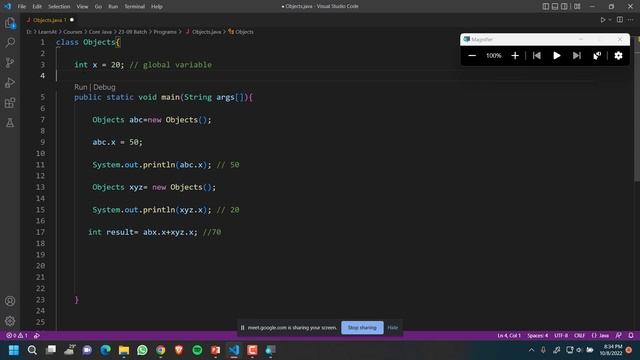Open File Explorer from taskbar
Image resolution: width=640 pixels, height=360 pixels.
124,350
